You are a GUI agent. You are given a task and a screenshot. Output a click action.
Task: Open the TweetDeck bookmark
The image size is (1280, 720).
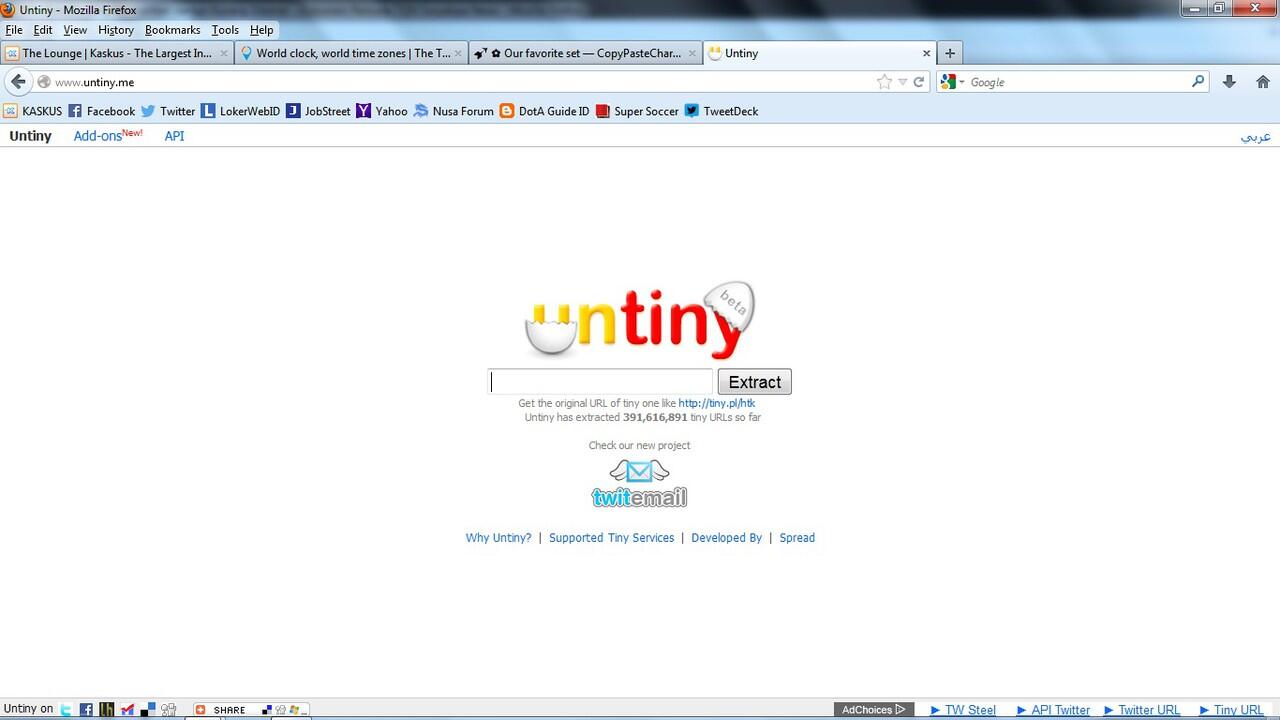click(722, 111)
